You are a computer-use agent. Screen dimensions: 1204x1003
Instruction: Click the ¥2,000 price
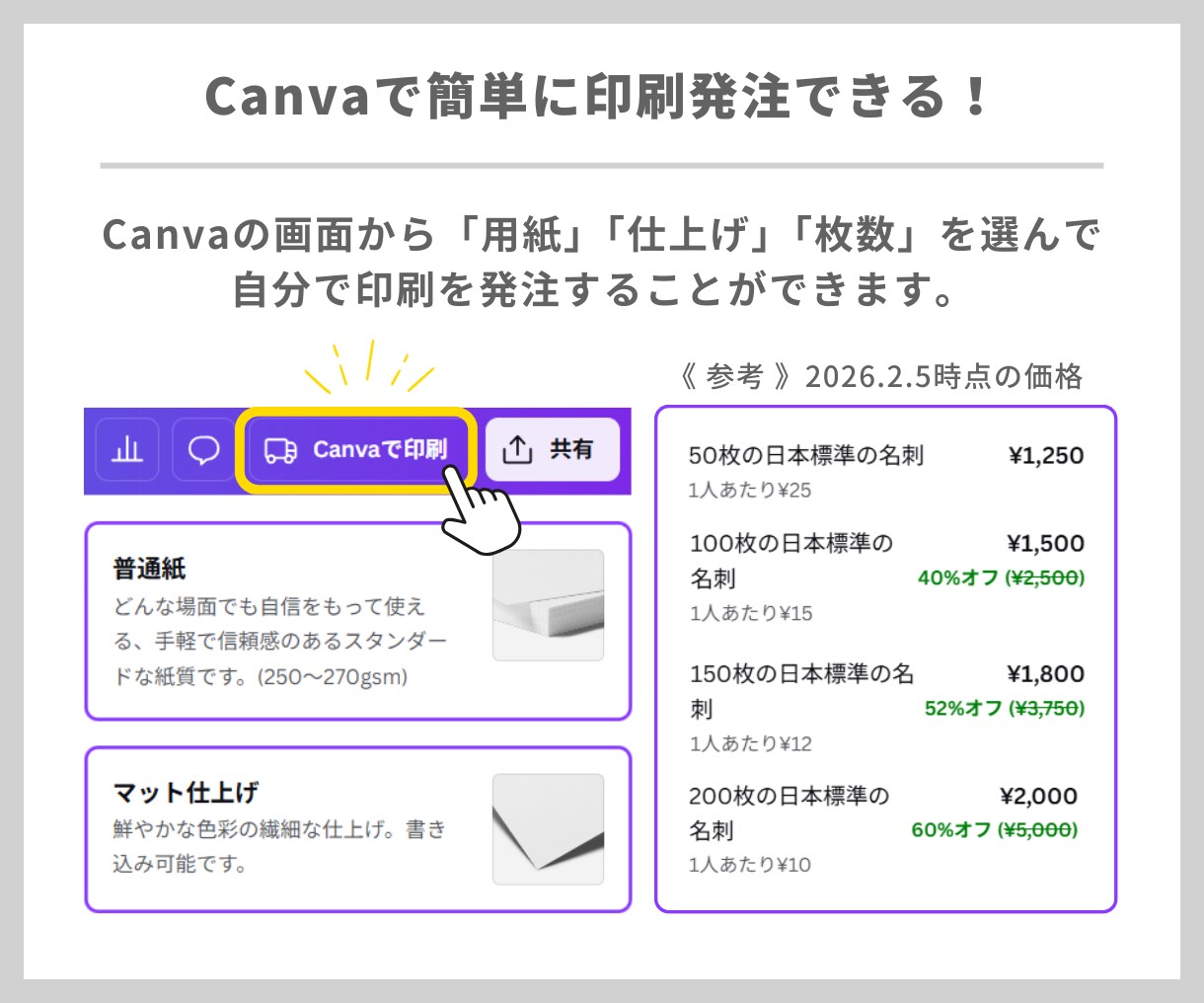[x=1038, y=797]
